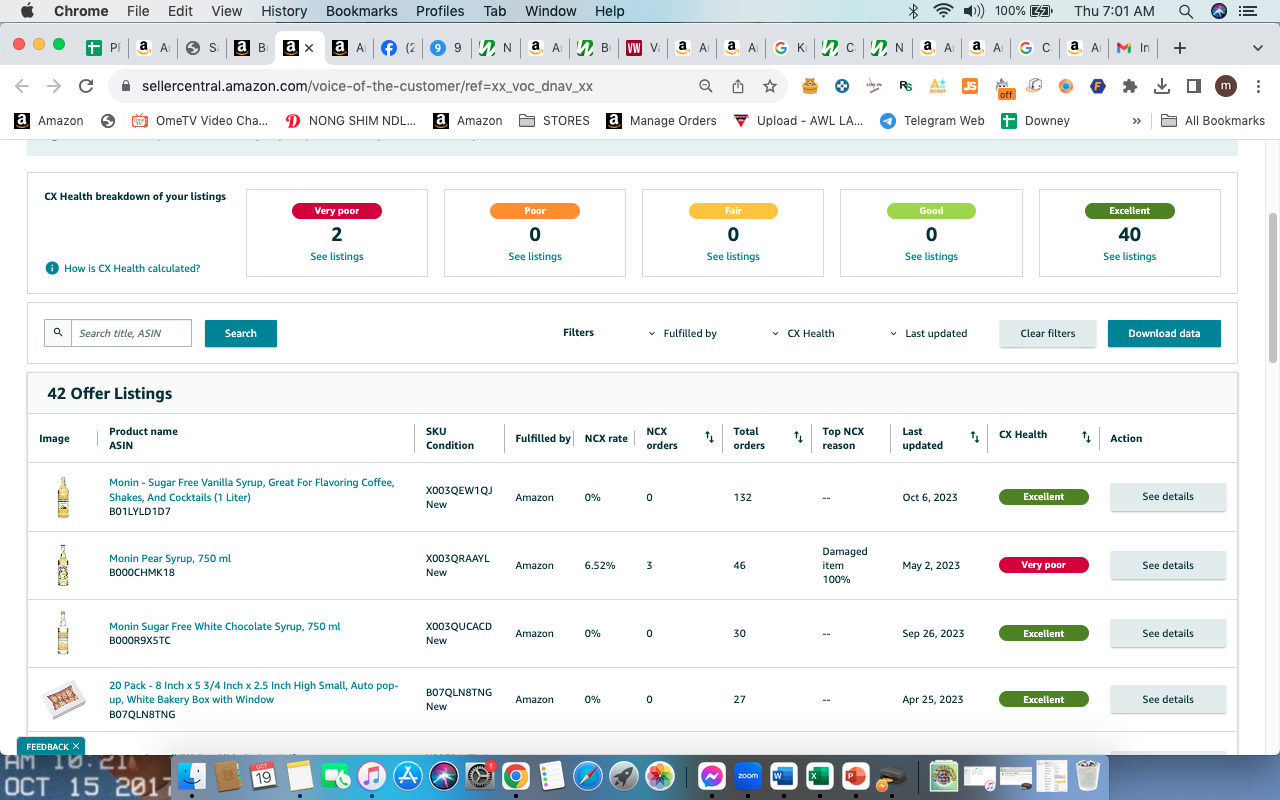Sort by Last updated column arrows
This screenshot has width=1280, height=800.
point(975,437)
